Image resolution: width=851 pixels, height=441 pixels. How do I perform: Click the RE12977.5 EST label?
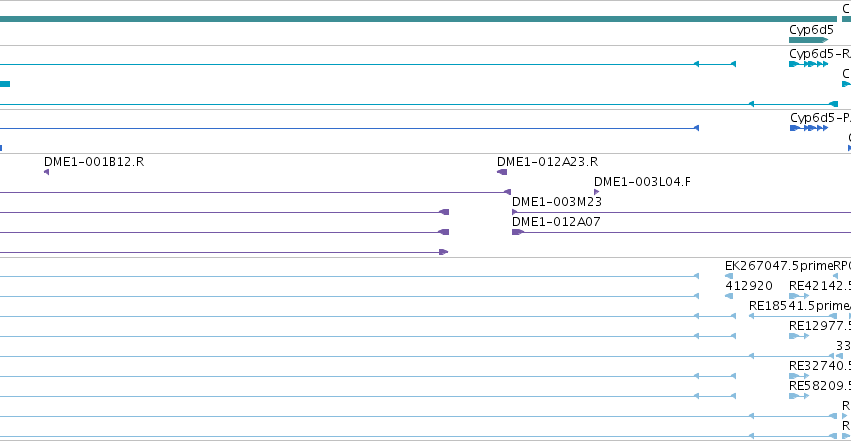[820, 326]
